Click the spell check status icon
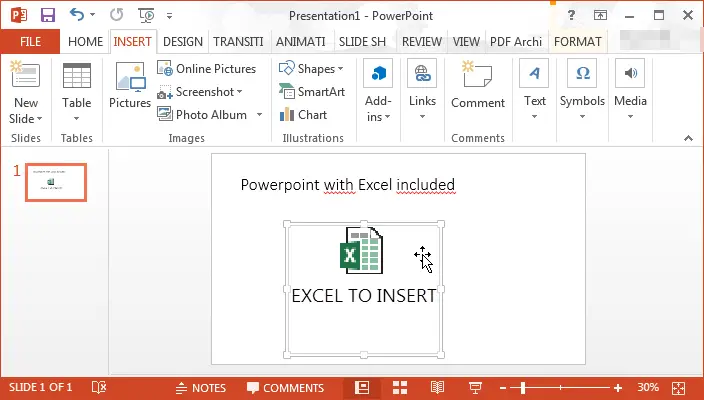Image resolution: width=704 pixels, height=400 pixels. [99, 387]
